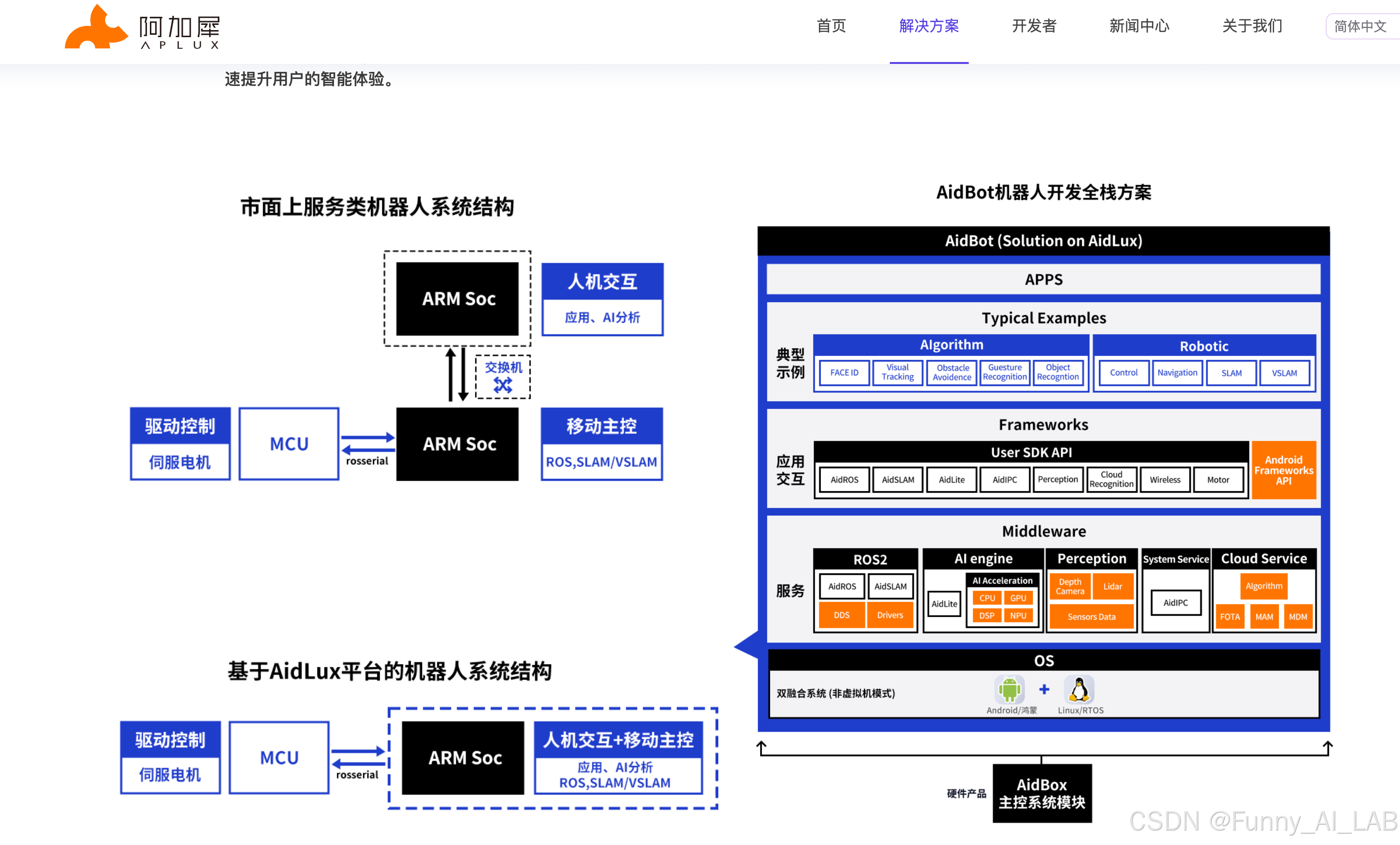Open the 新闻中心 menu item

pyautogui.click(x=1139, y=26)
